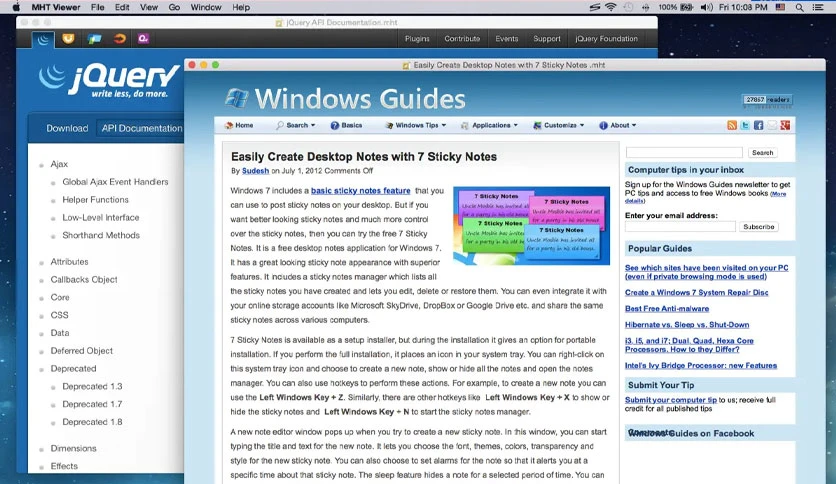Open See which sites have been visited link

(706, 272)
